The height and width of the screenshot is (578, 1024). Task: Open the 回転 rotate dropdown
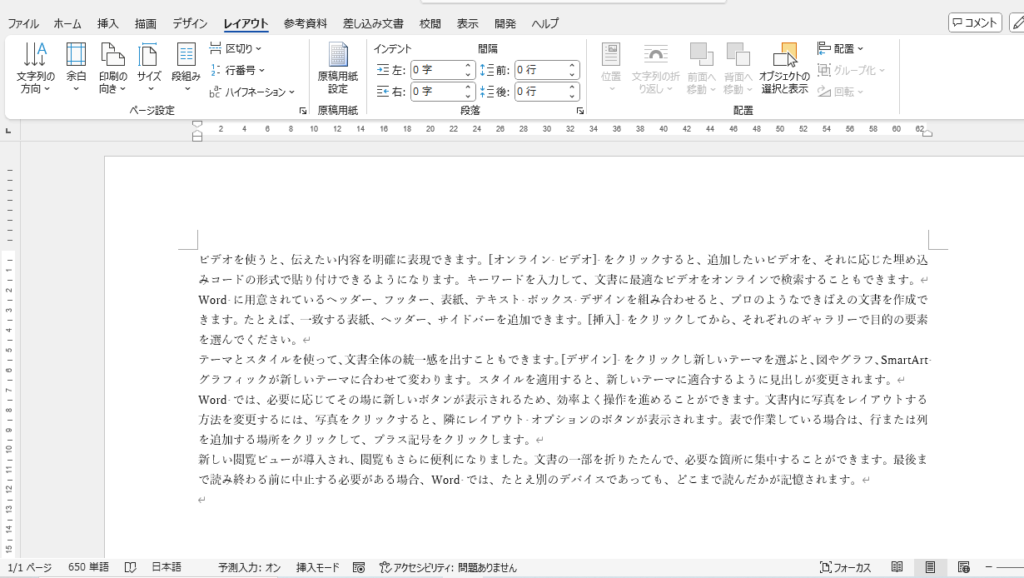click(840, 92)
